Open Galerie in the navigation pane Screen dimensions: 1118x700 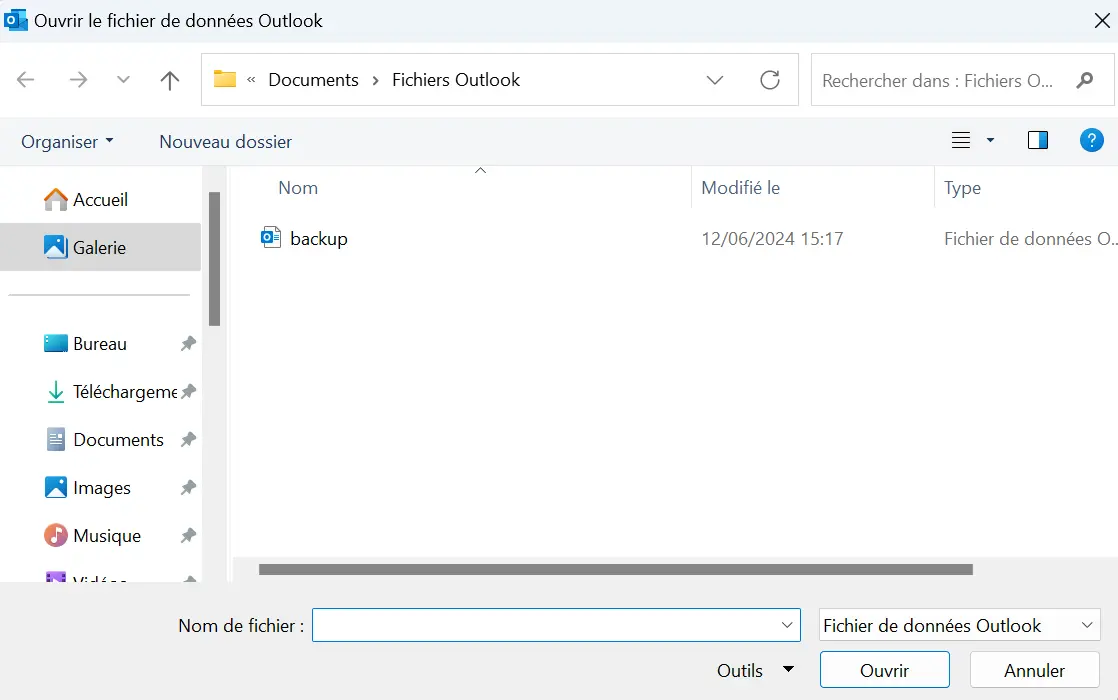click(x=101, y=247)
